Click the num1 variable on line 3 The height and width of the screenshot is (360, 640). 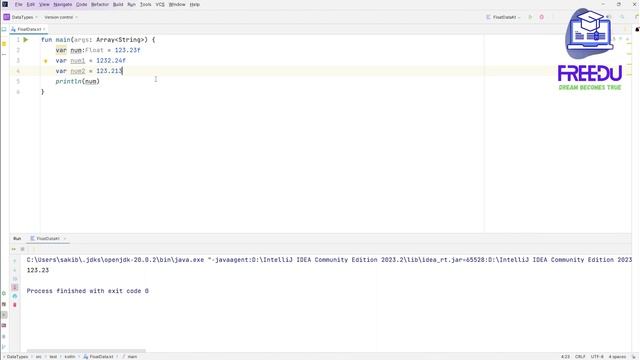click(x=78, y=60)
